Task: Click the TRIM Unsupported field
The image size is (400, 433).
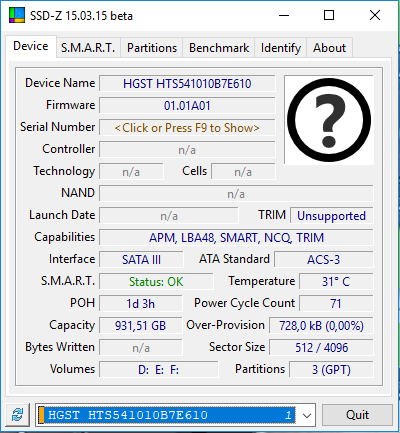Action: click(331, 216)
